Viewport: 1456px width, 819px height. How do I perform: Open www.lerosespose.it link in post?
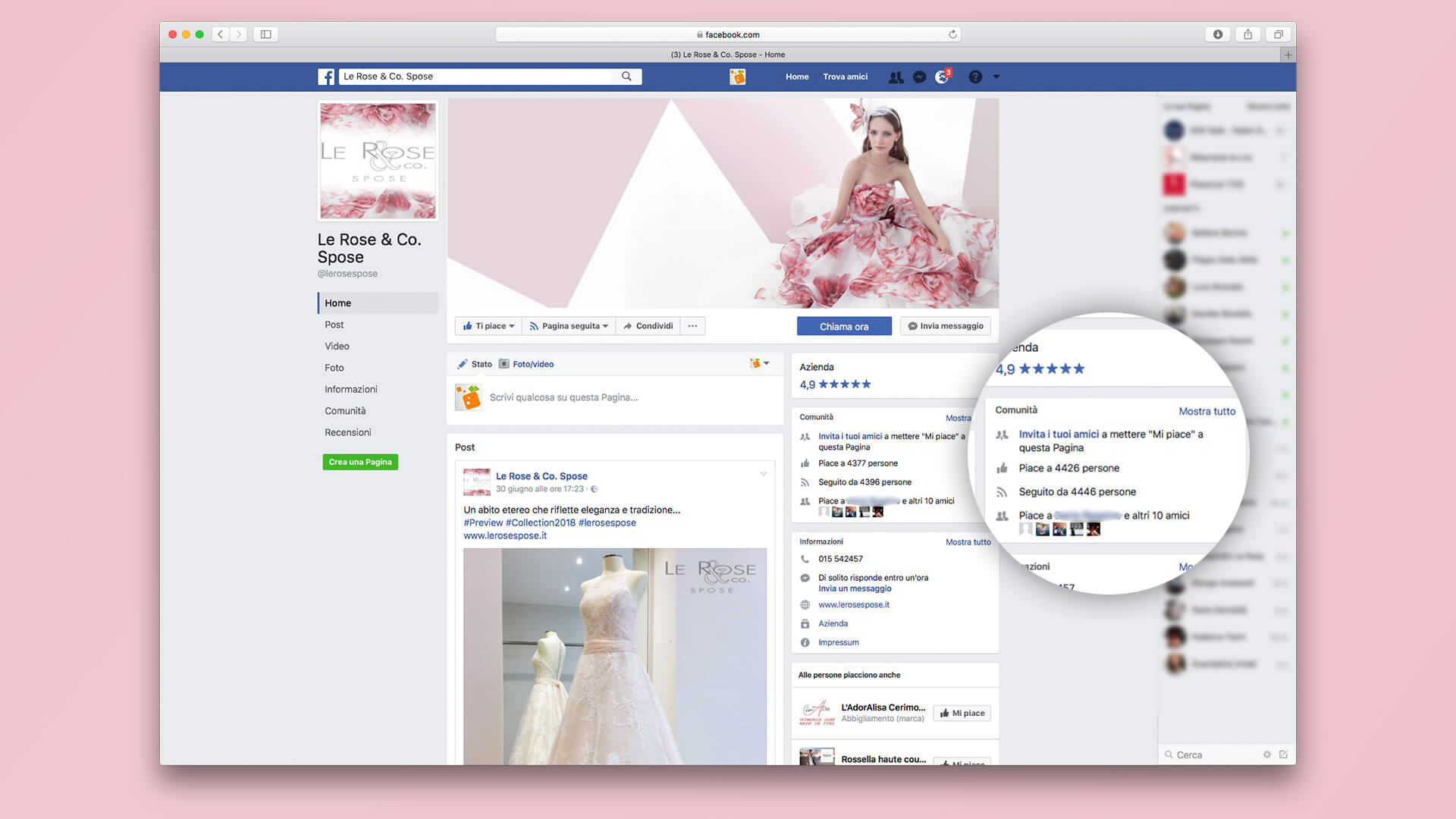click(505, 535)
